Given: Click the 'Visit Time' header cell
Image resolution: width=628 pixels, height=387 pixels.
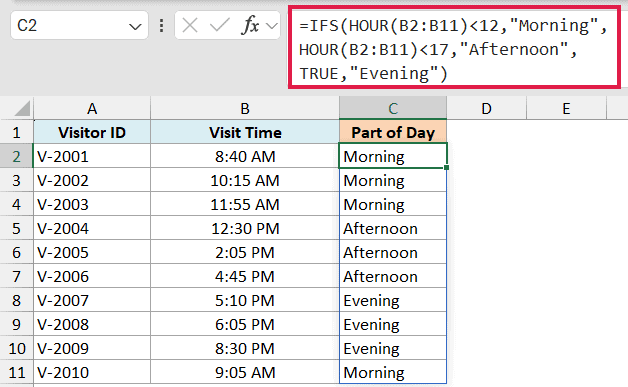Looking at the screenshot, I should point(245,132).
